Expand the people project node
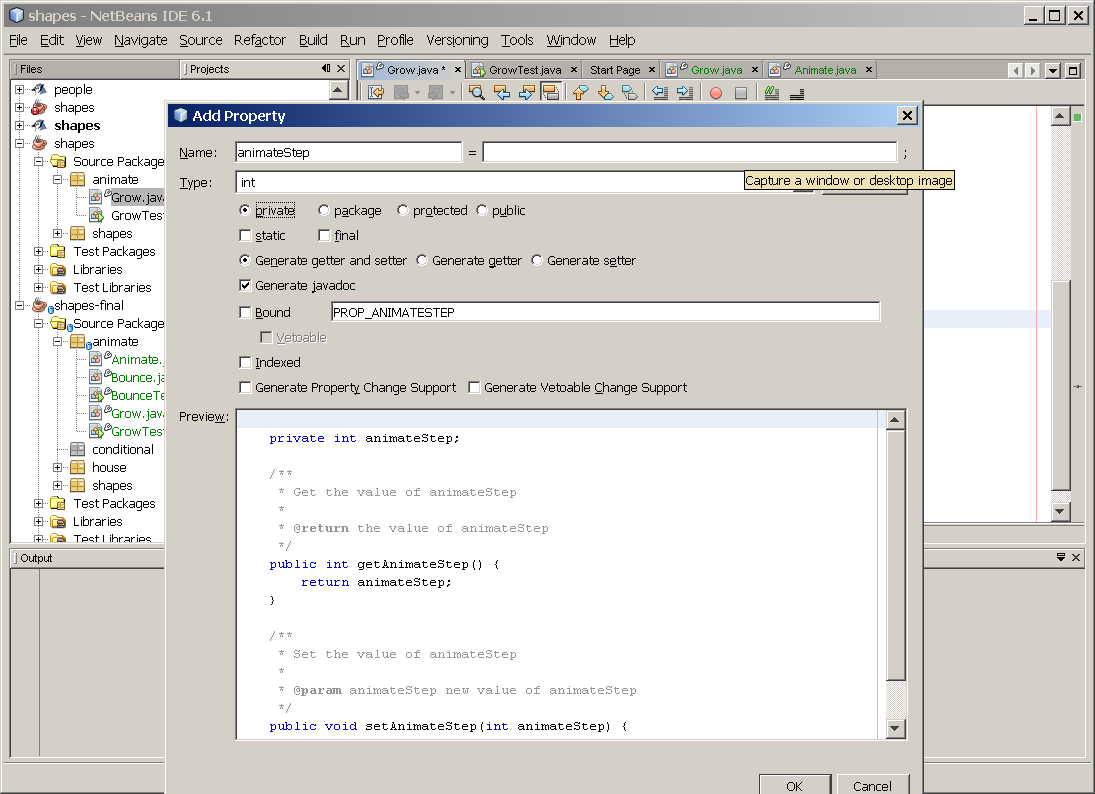This screenshot has height=794, width=1095. coord(20,90)
